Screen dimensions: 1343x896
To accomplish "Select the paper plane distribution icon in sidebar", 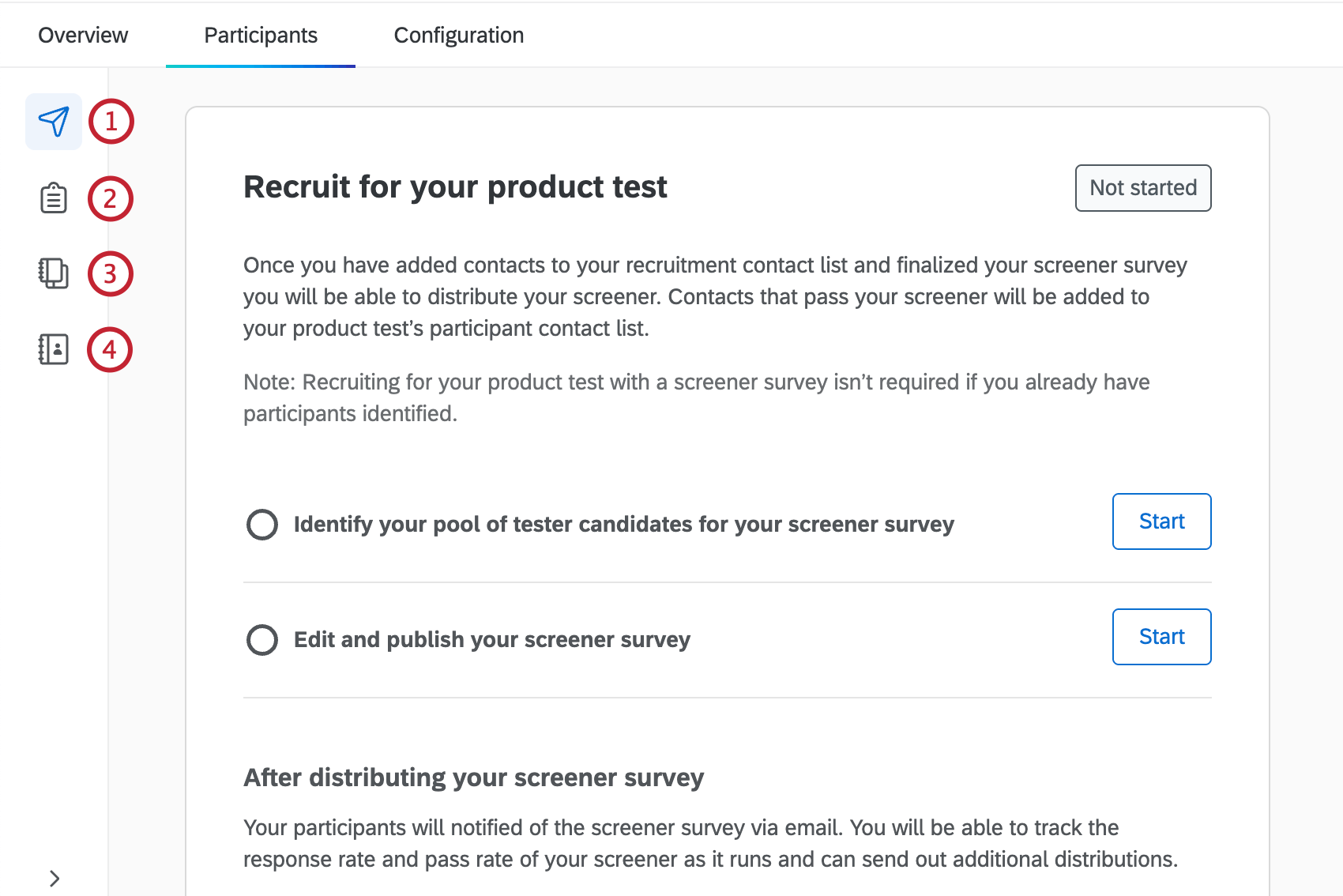I will [x=53, y=121].
